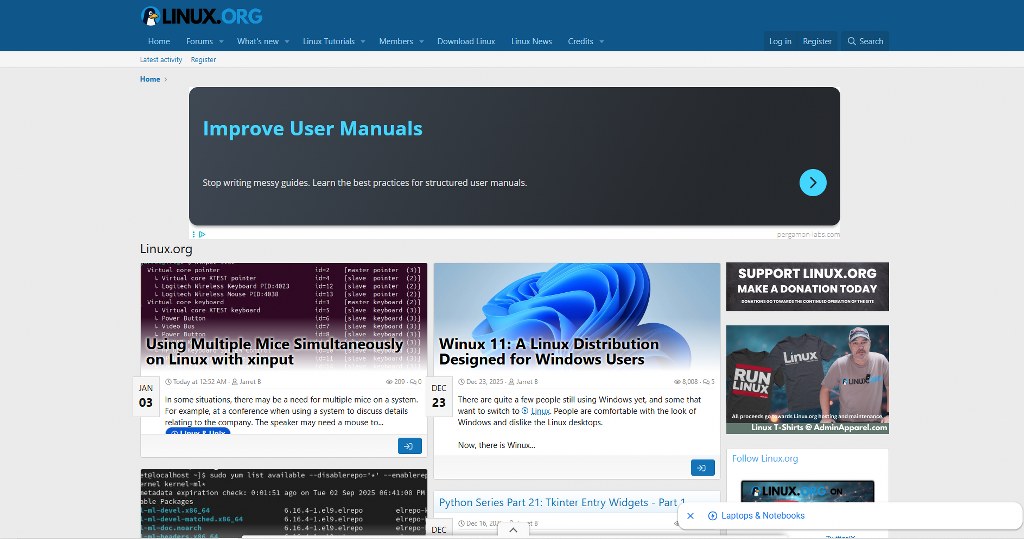Expand the What's new dropdown arrow
Image resolution: width=1024 pixels, height=539 pixels.
tap(287, 42)
